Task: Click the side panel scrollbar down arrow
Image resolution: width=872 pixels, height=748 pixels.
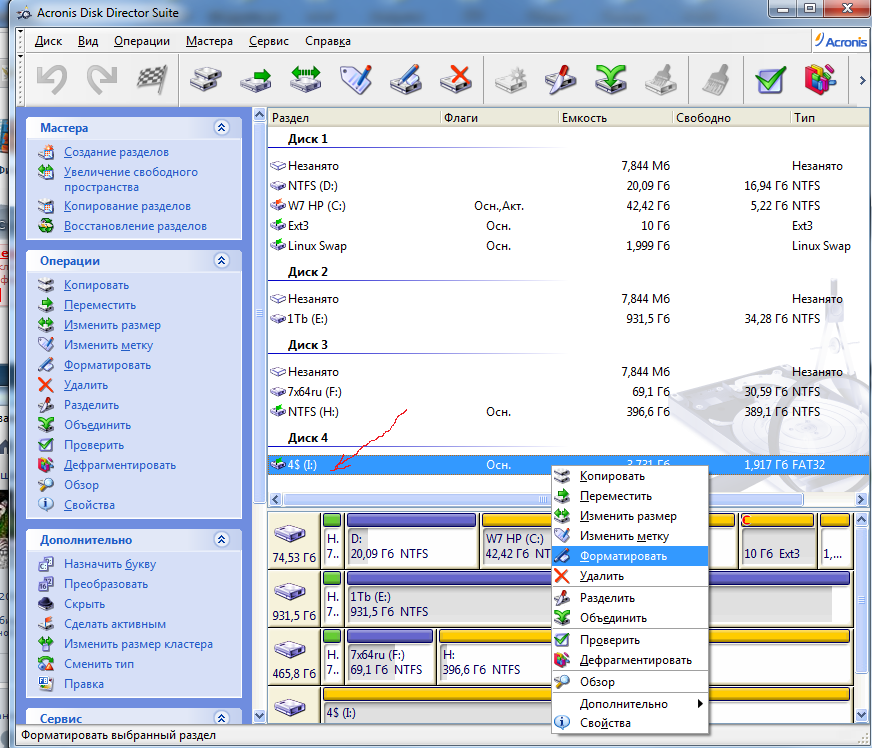Action: point(259,716)
